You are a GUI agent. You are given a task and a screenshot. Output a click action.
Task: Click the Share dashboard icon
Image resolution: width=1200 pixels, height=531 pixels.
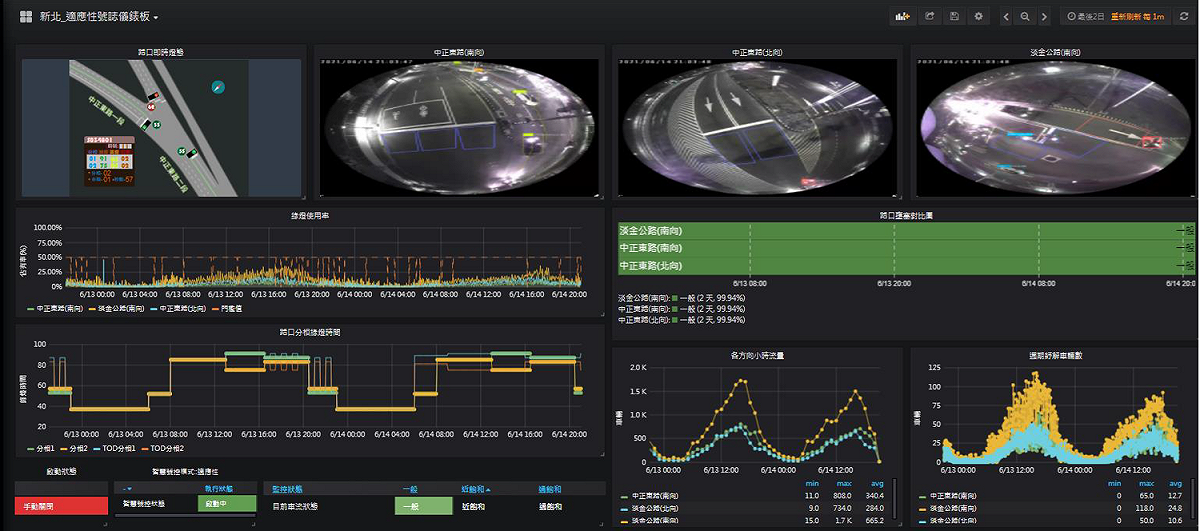(x=929, y=17)
